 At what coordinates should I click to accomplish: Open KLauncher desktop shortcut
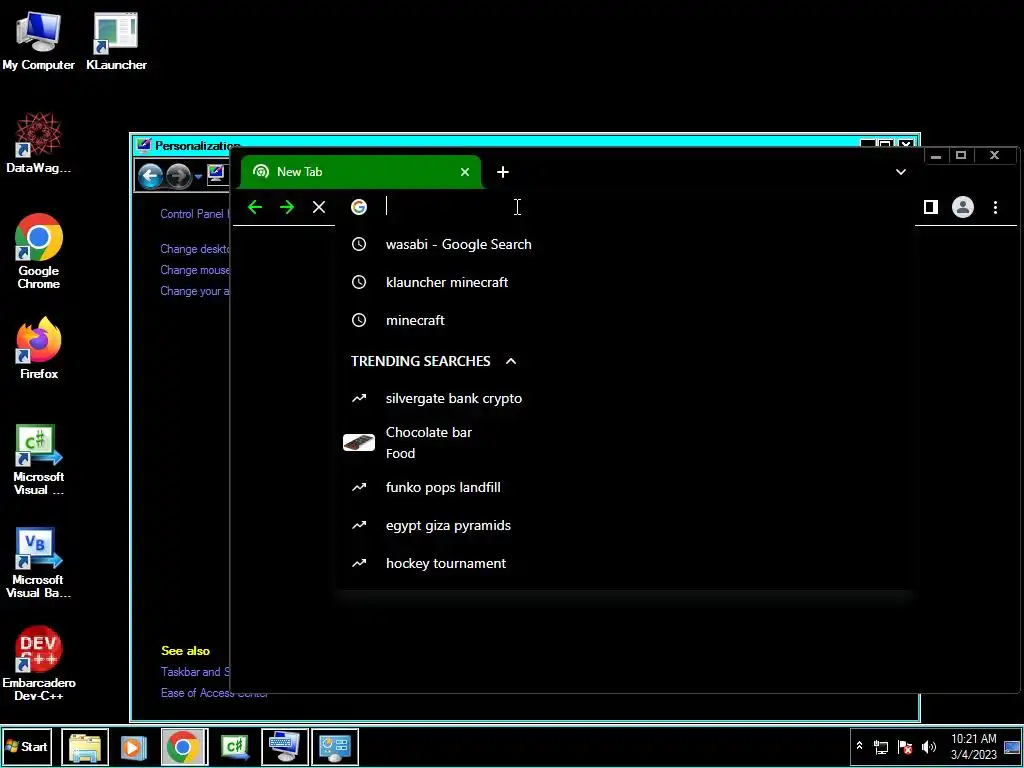pos(116,42)
